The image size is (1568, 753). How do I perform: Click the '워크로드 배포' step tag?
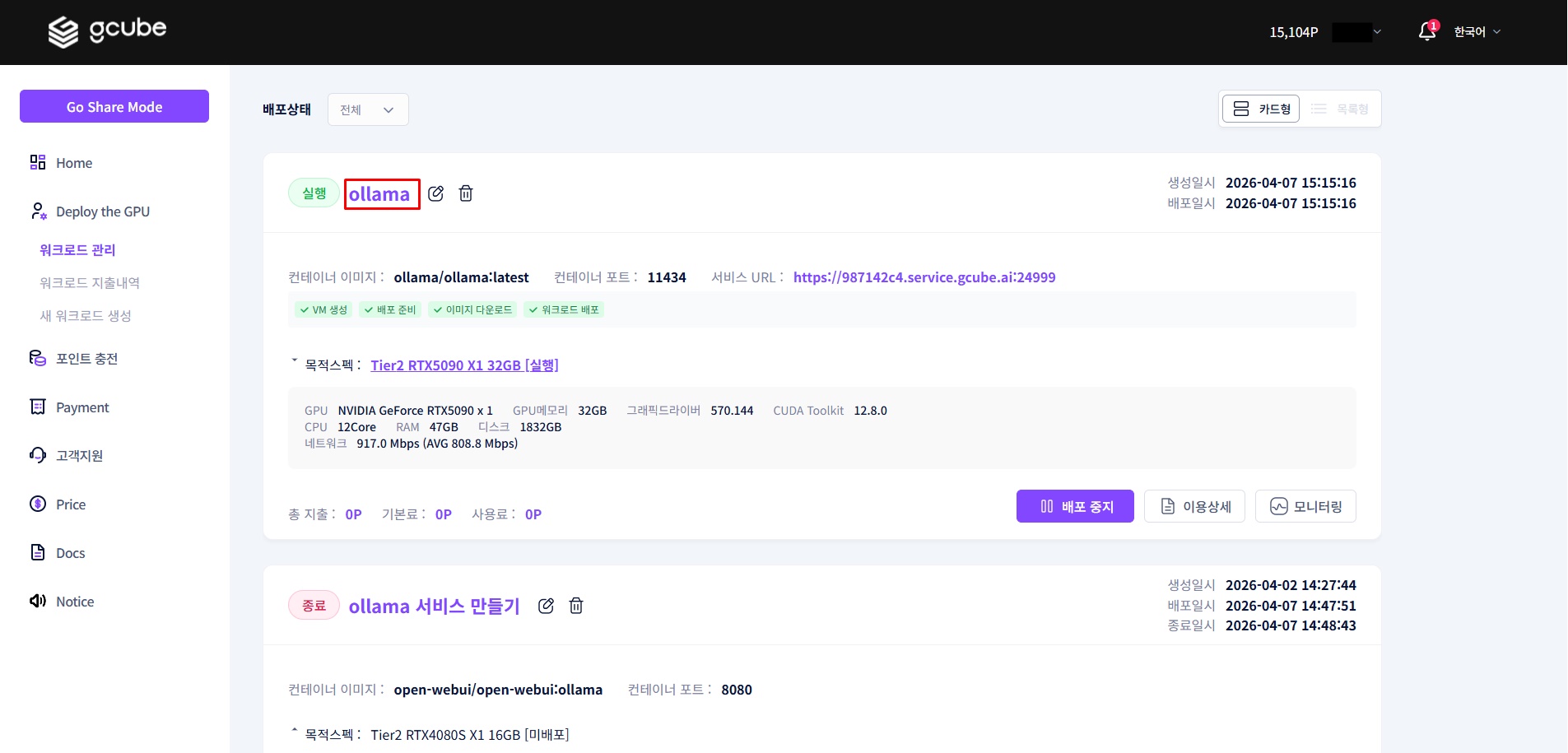[564, 309]
